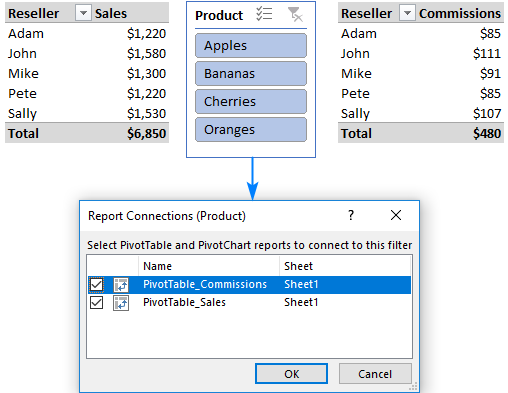The image size is (508, 393).
Task: Click the Name column header
Action: pos(209,266)
